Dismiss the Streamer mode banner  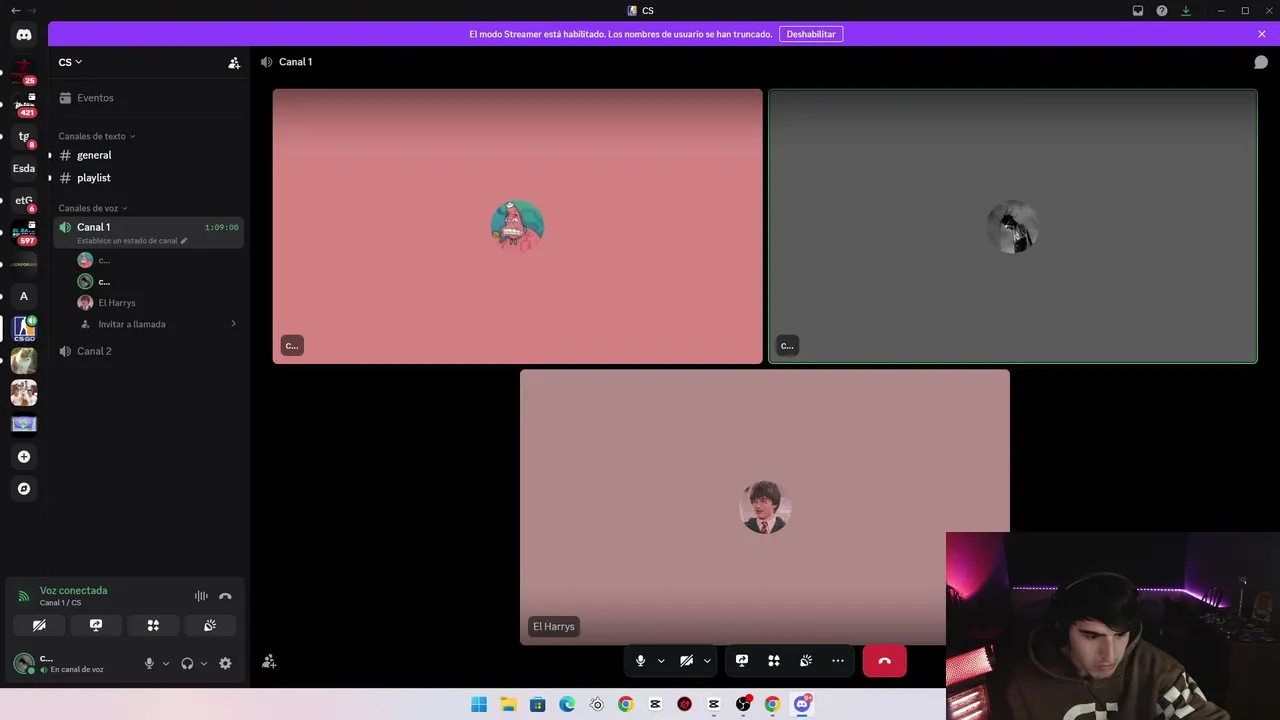[1262, 34]
